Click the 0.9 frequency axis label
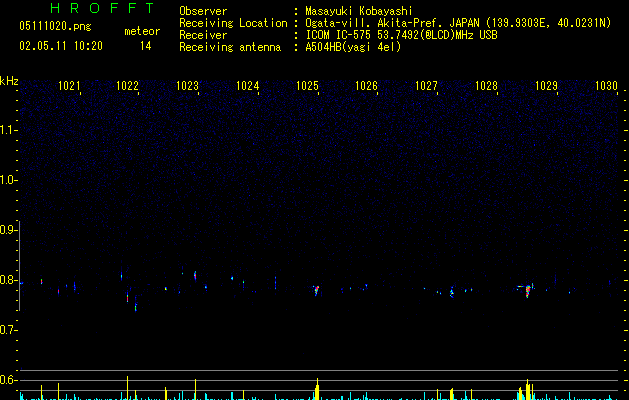The width and height of the screenshot is (629, 400). pyautogui.click(x=8, y=229)
